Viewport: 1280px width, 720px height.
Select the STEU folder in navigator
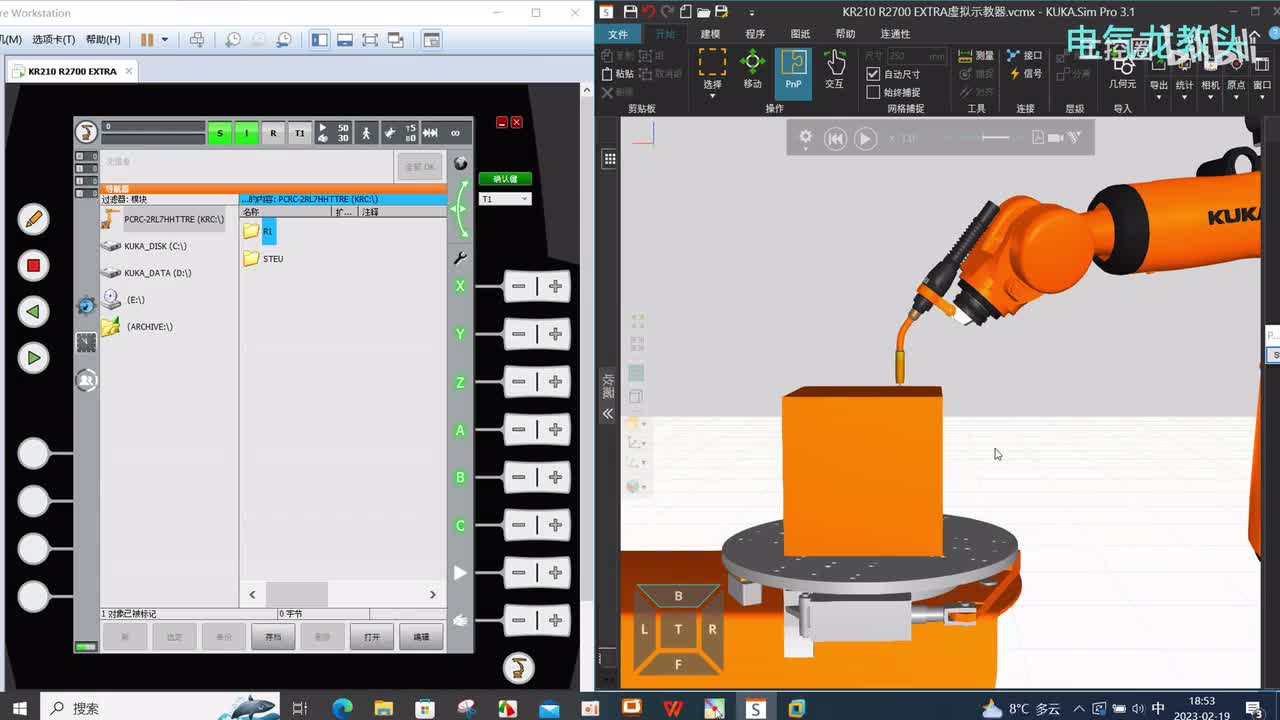pos(263,258)
